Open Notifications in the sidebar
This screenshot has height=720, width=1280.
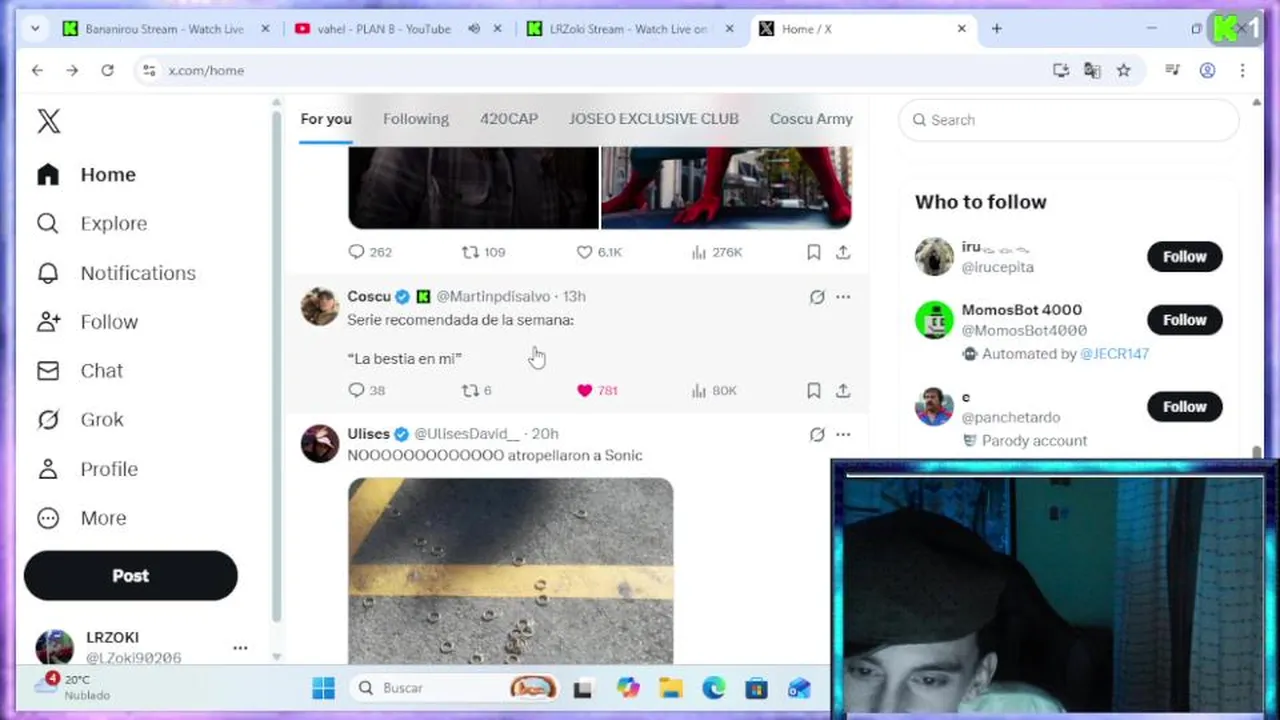(116, 273)
